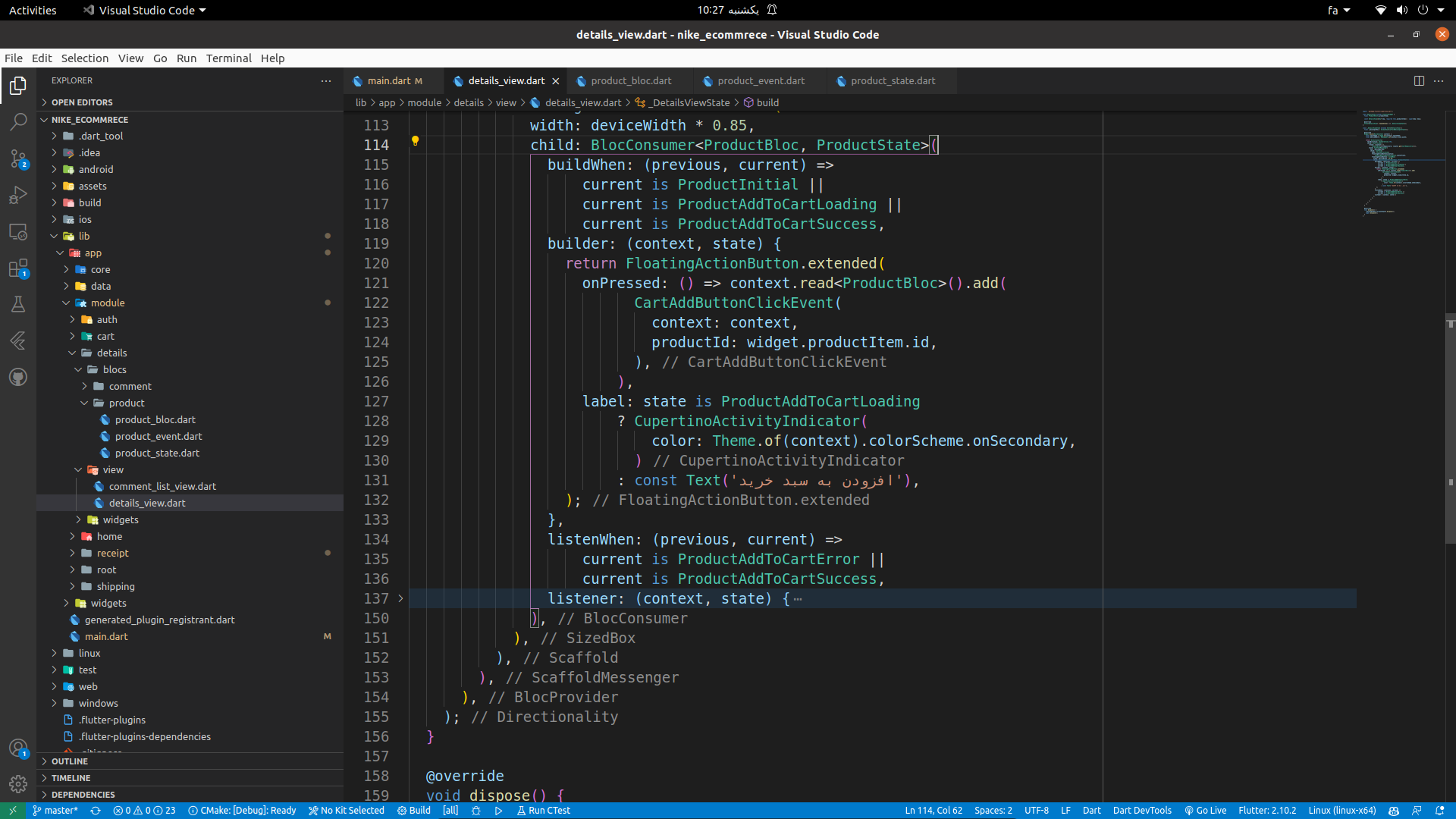This screenshot has width=1456, height=819.
Task: Open the Search view icon
Action: (x=18, y=122)
